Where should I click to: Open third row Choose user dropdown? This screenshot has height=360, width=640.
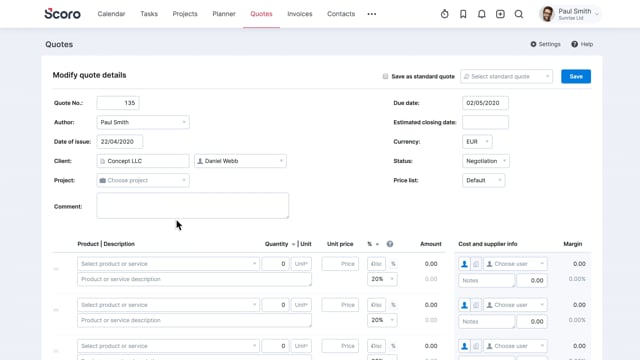[515, 346]
